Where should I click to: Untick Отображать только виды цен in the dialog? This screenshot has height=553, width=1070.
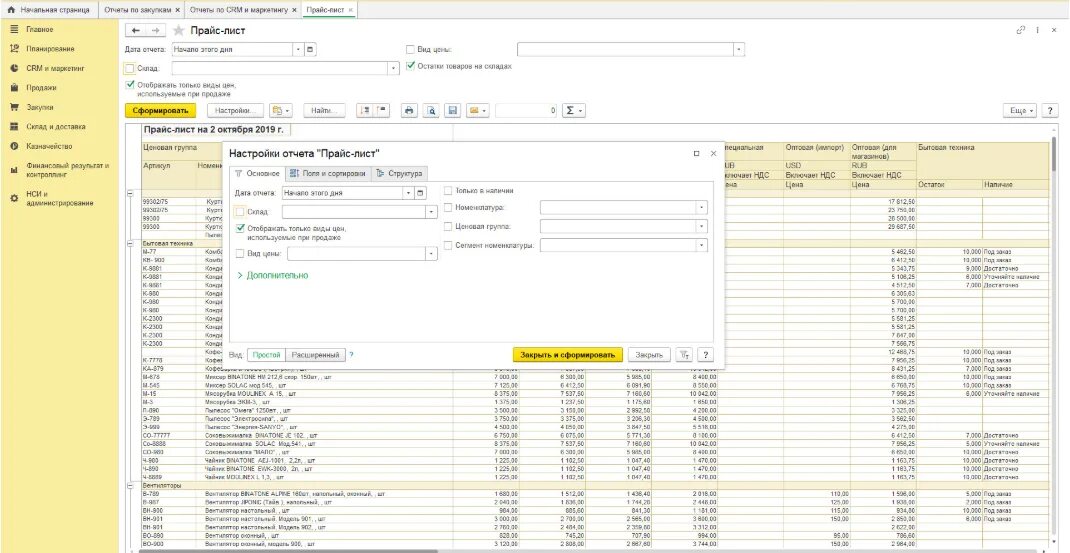(x=240, y=229)
